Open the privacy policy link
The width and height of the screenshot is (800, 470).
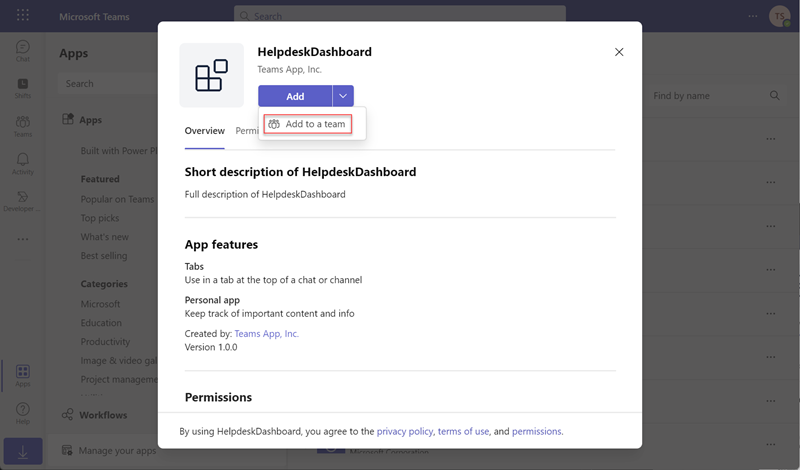tap(405, 431)
